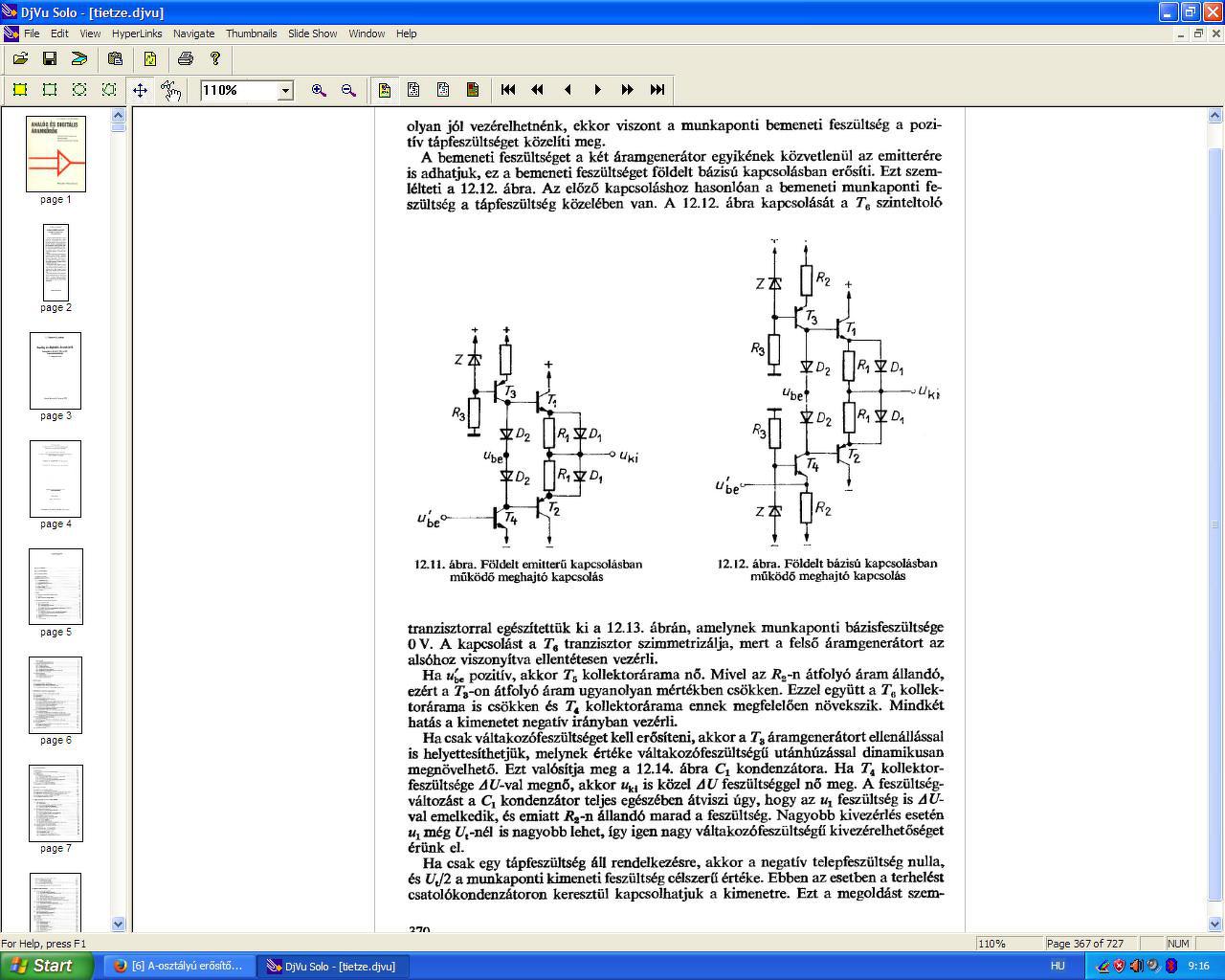Select the page 3 thumbnail
The width and height of the screenshot is (1225, 980).
pos(56,370)
